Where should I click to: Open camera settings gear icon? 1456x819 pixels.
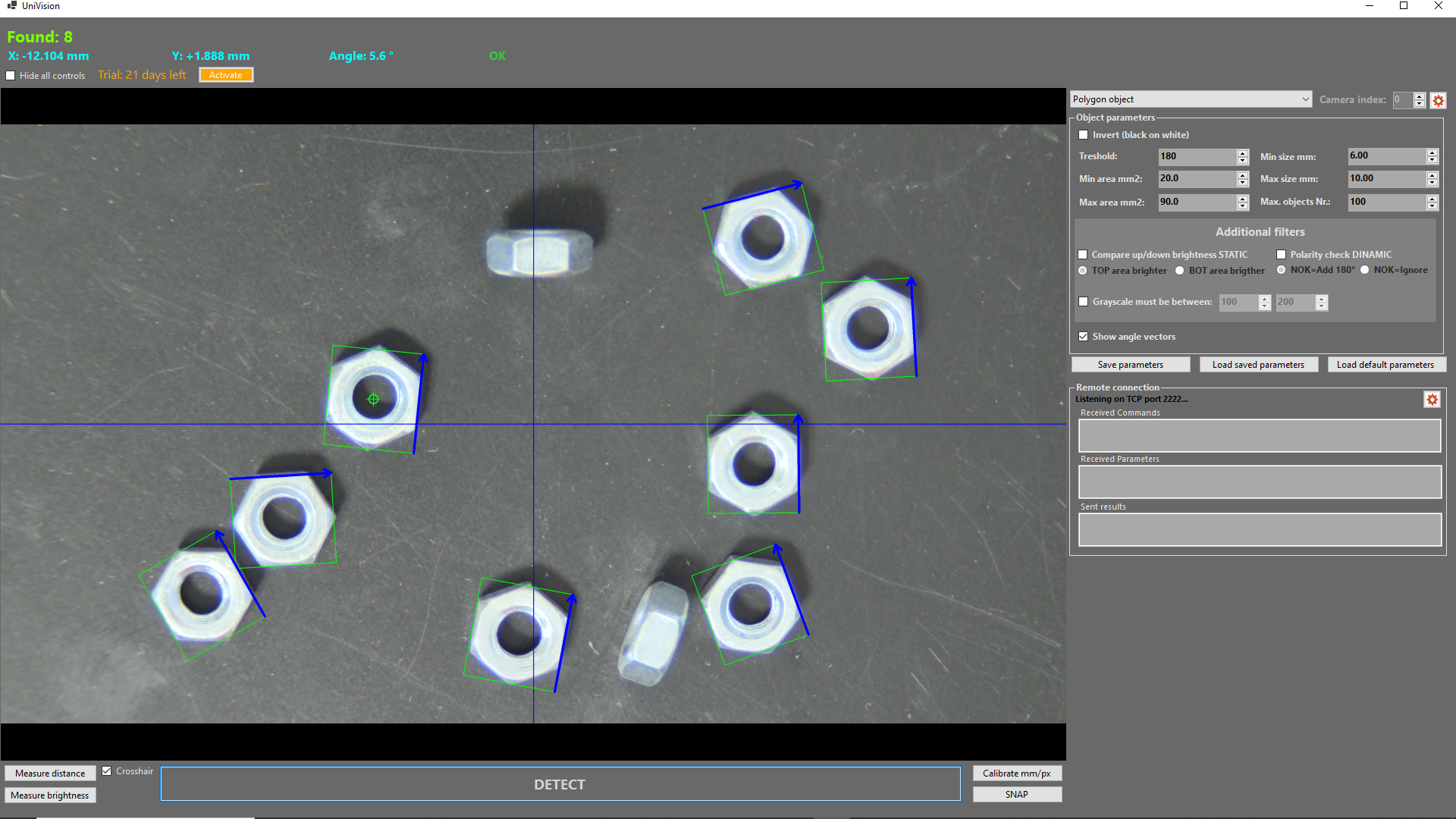(1438, 100)
